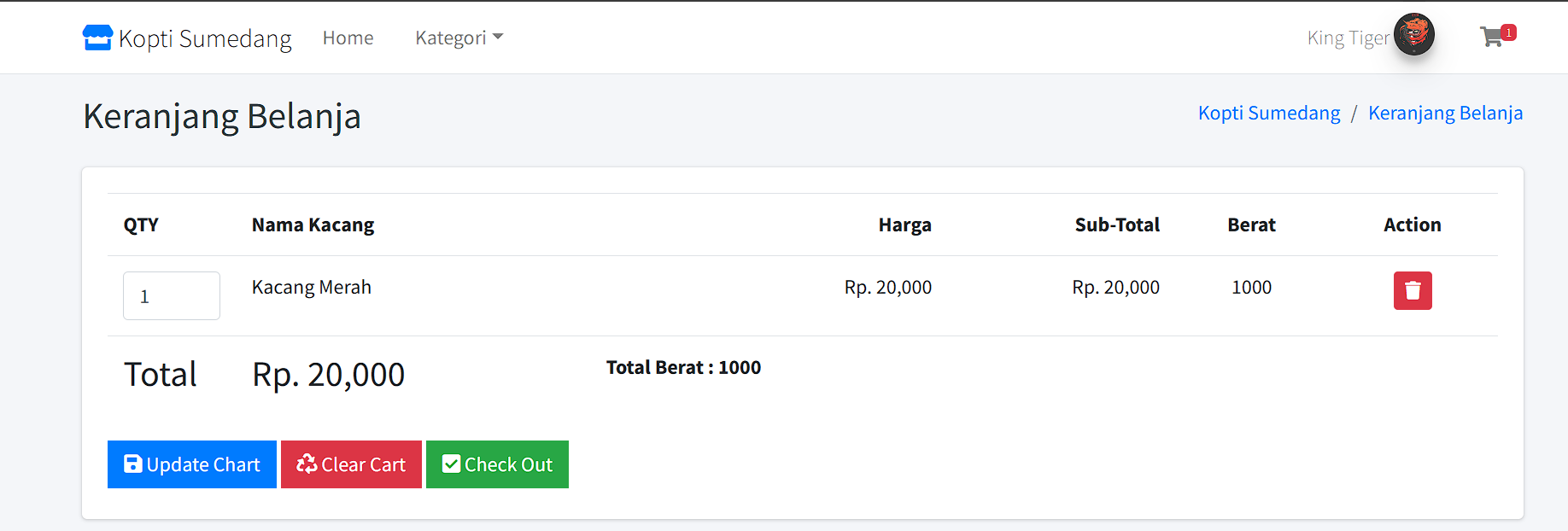Click the Sub-Total column header
The image size is (1568, 531).
[x=1117, y=225]
